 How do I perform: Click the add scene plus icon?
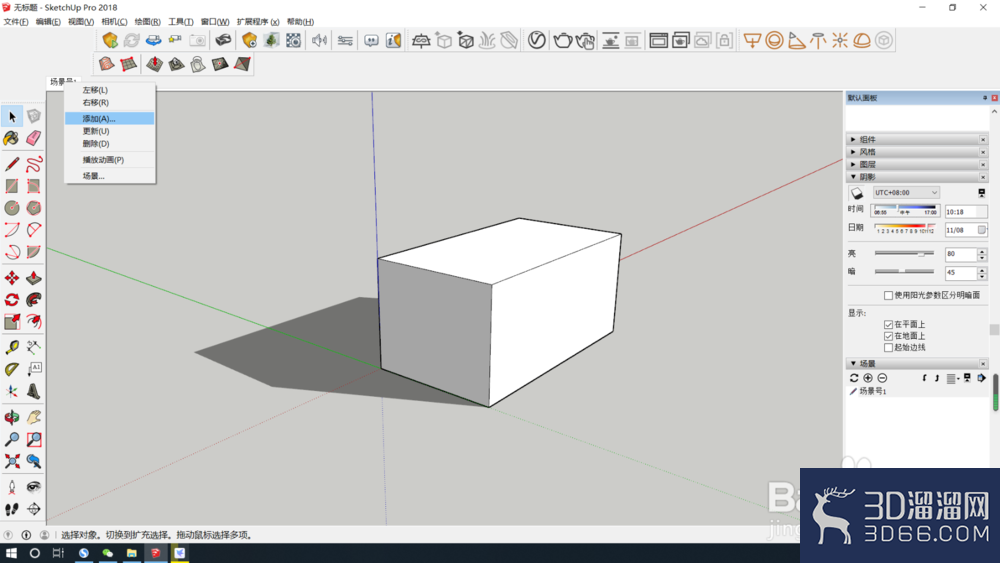pyautogui.click(x=868, y=378)
